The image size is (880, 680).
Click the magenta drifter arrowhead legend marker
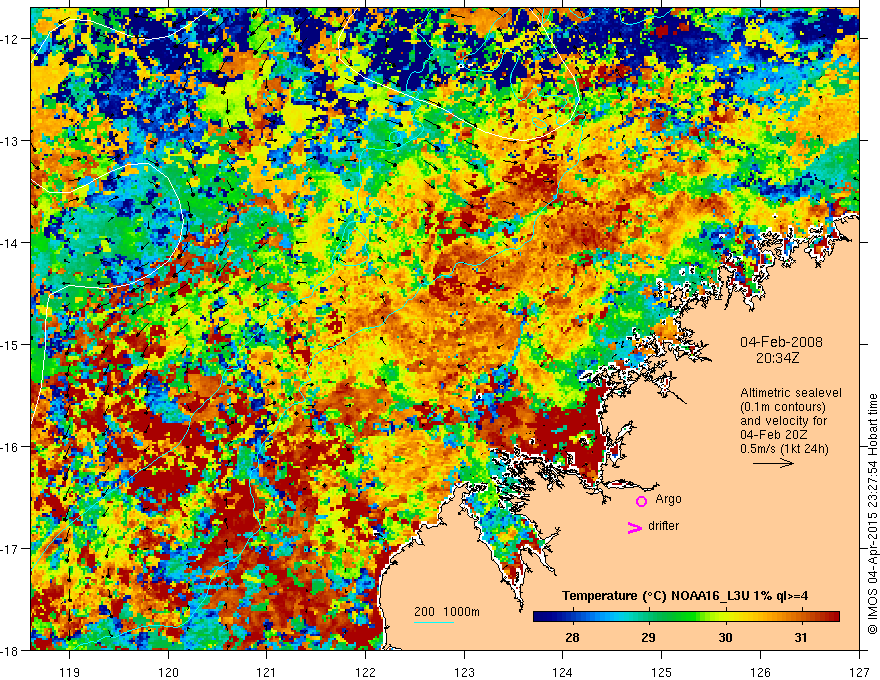[x=634, y=527]
